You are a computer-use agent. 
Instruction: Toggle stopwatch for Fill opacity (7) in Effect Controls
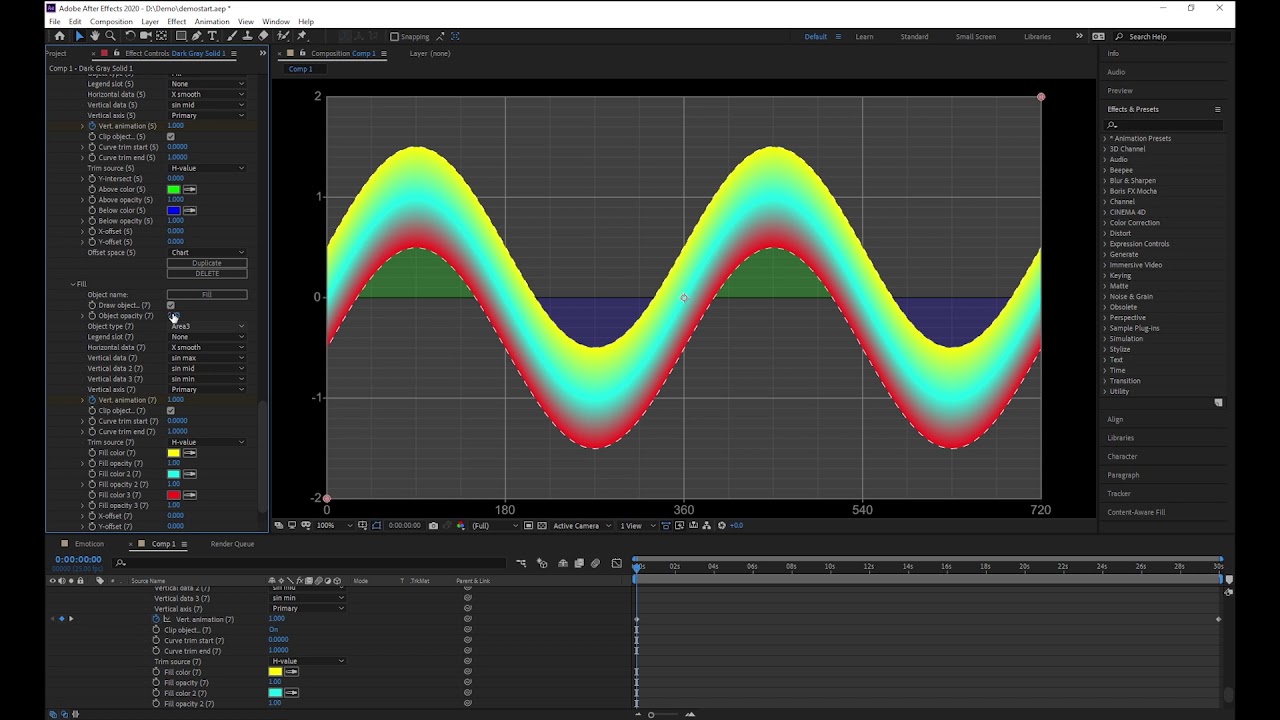(92, 463)
